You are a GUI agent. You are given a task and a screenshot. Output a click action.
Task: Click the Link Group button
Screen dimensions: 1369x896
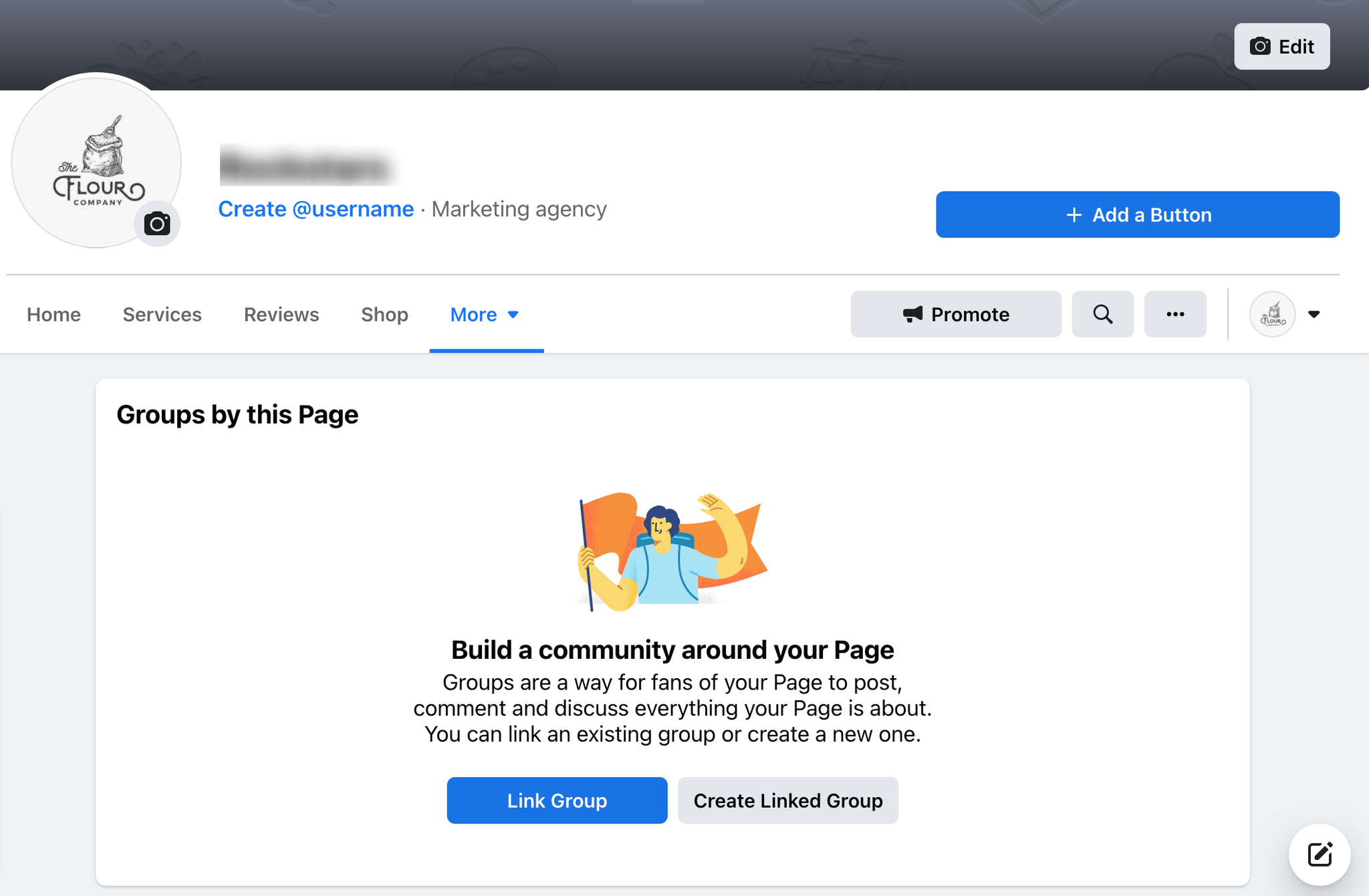tap(556, 800)
